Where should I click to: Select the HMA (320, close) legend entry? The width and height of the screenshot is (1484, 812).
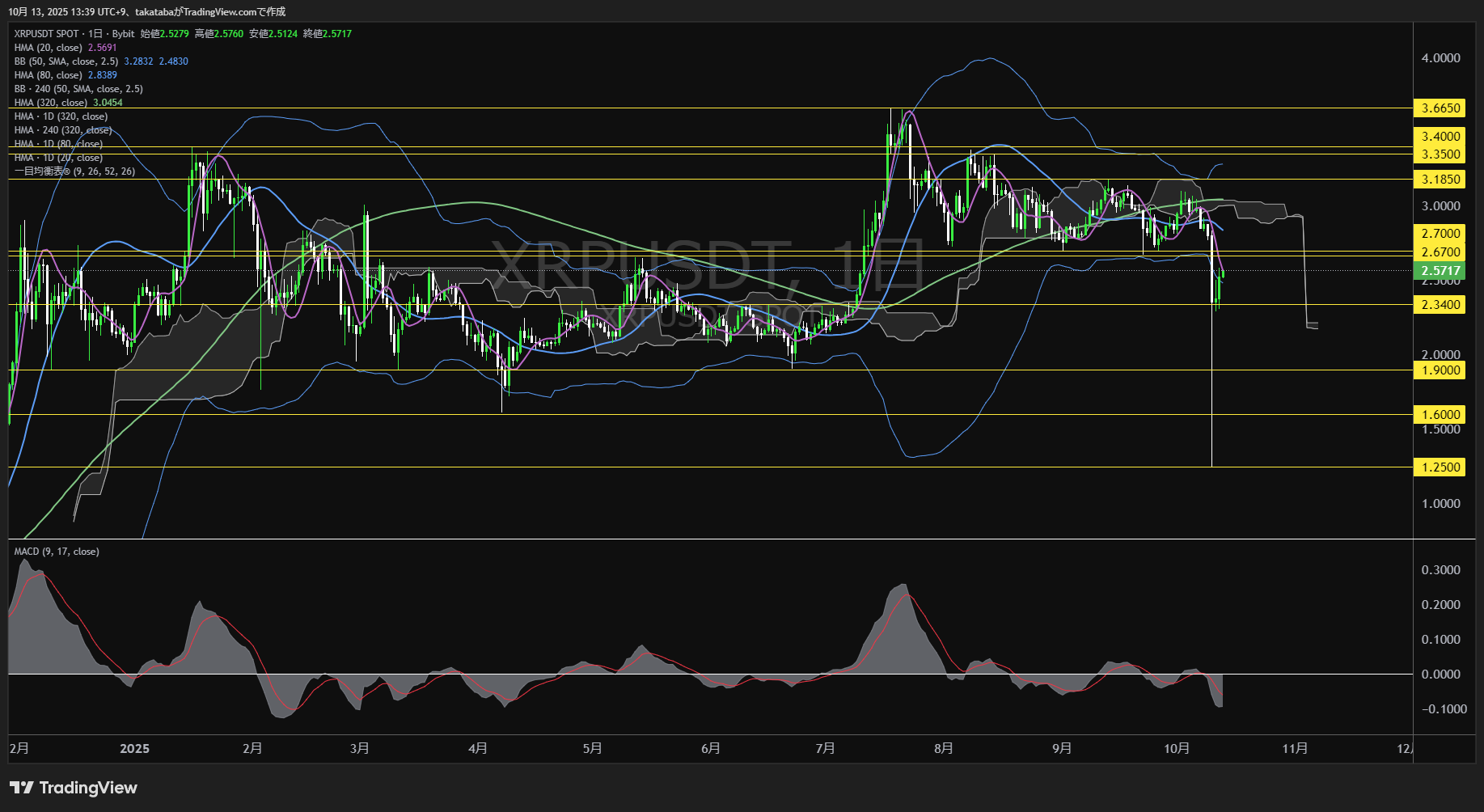click(x=51, y=103)
